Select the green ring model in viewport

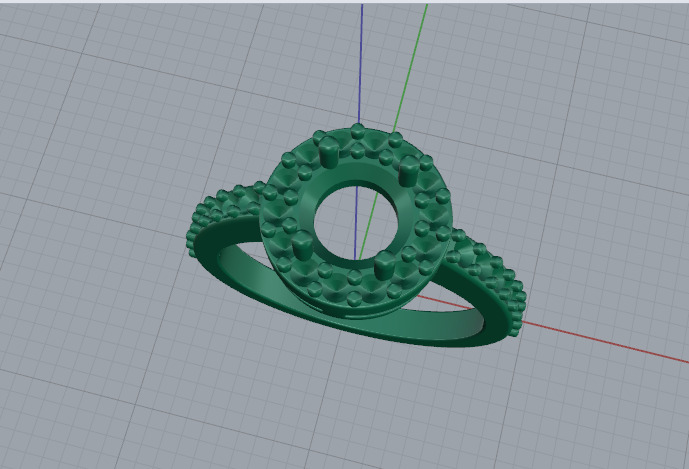[356, 237]
